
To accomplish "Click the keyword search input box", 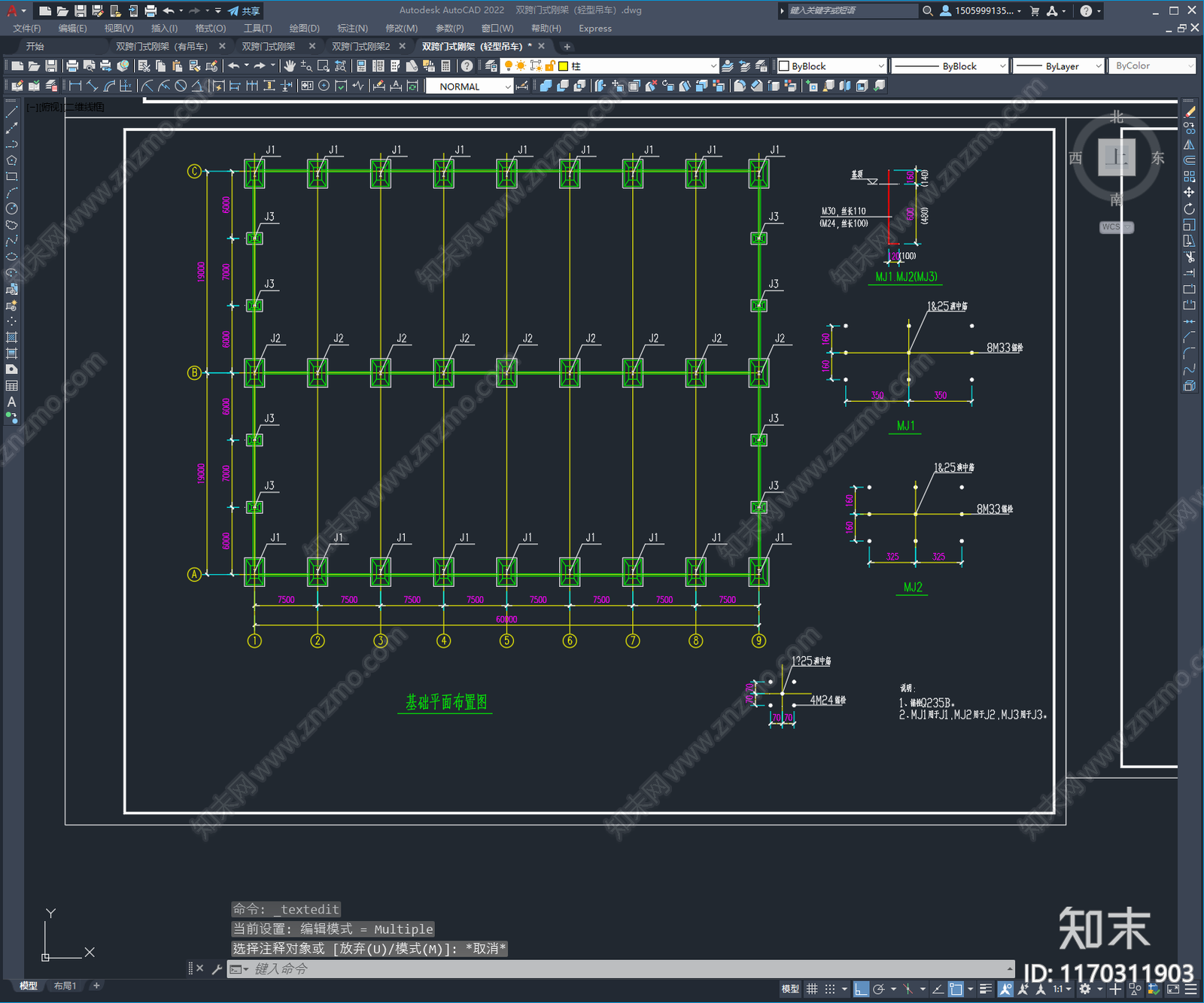I will (852, 11).
